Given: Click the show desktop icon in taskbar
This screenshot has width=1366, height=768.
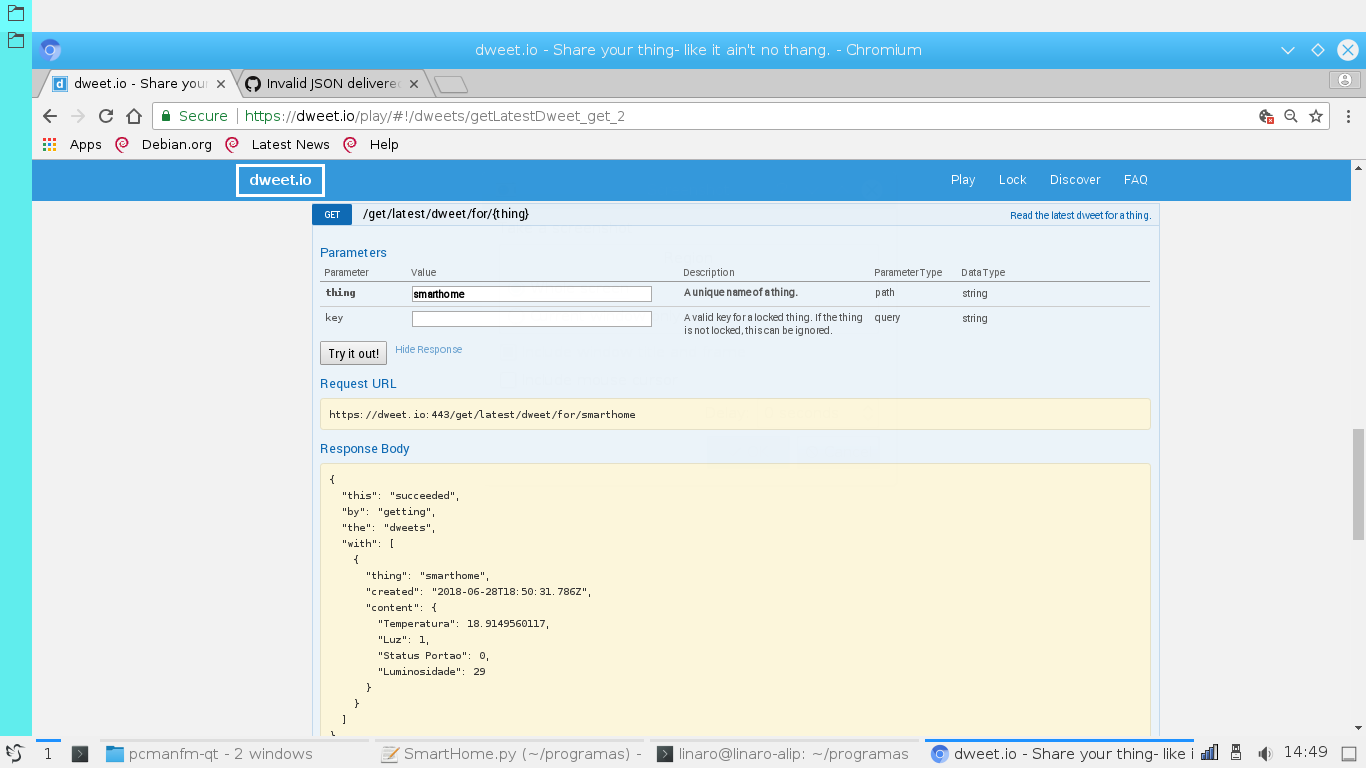Looking at the screenshot, I should pyautogui.click(x=1348, y=753).
